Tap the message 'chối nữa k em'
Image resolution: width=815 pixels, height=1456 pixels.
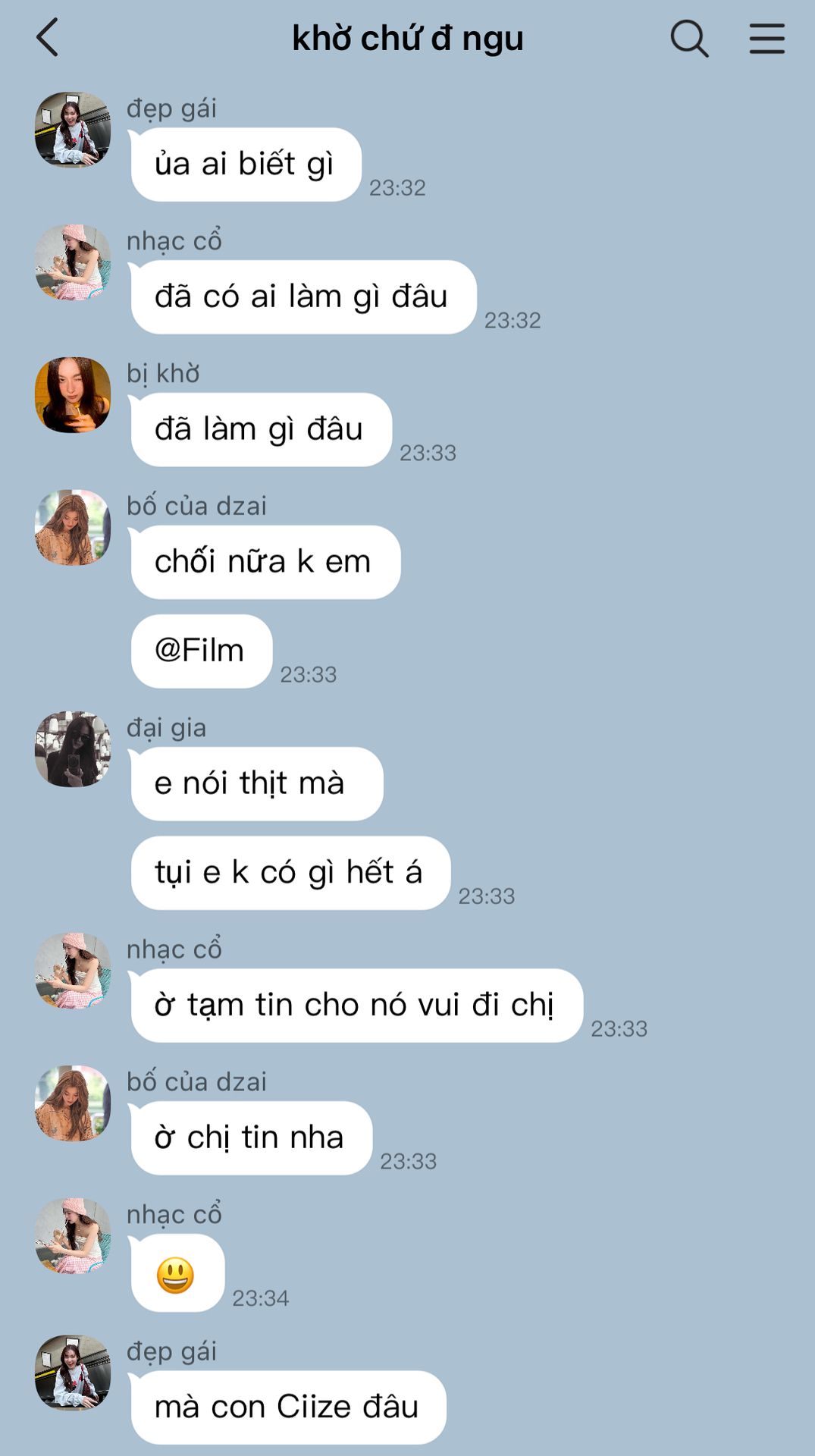[x=265, y=562]
